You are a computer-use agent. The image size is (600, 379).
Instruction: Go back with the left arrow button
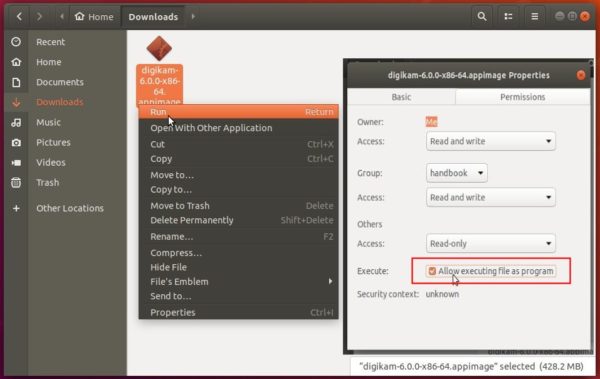coord(19,16)
